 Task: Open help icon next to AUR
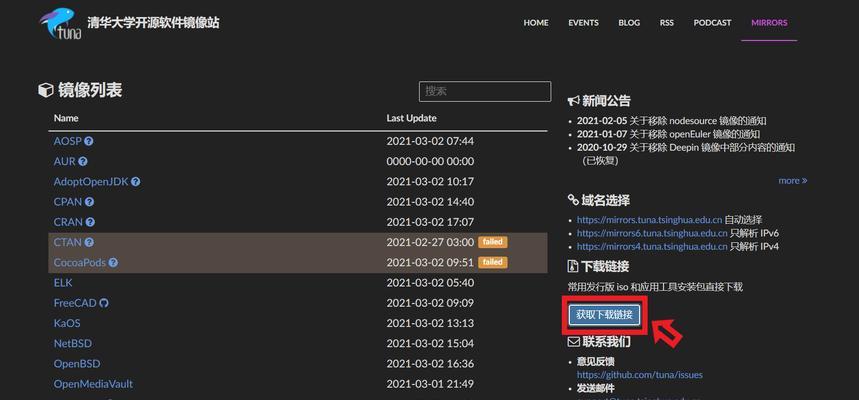click(83, 161)
